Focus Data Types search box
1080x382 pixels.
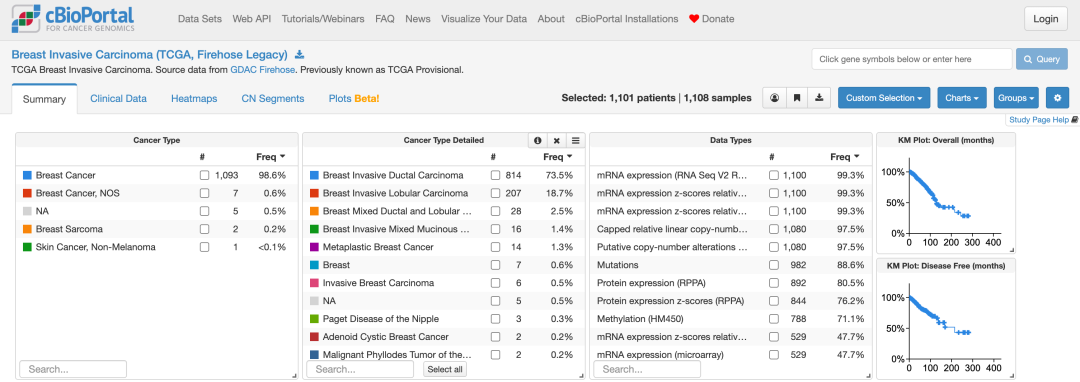click(x=647, y=369)
